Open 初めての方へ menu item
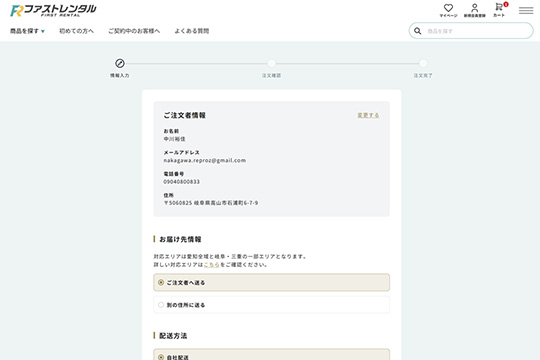The width and height of the screenshot is (540, 360). (x=76, y=31)
